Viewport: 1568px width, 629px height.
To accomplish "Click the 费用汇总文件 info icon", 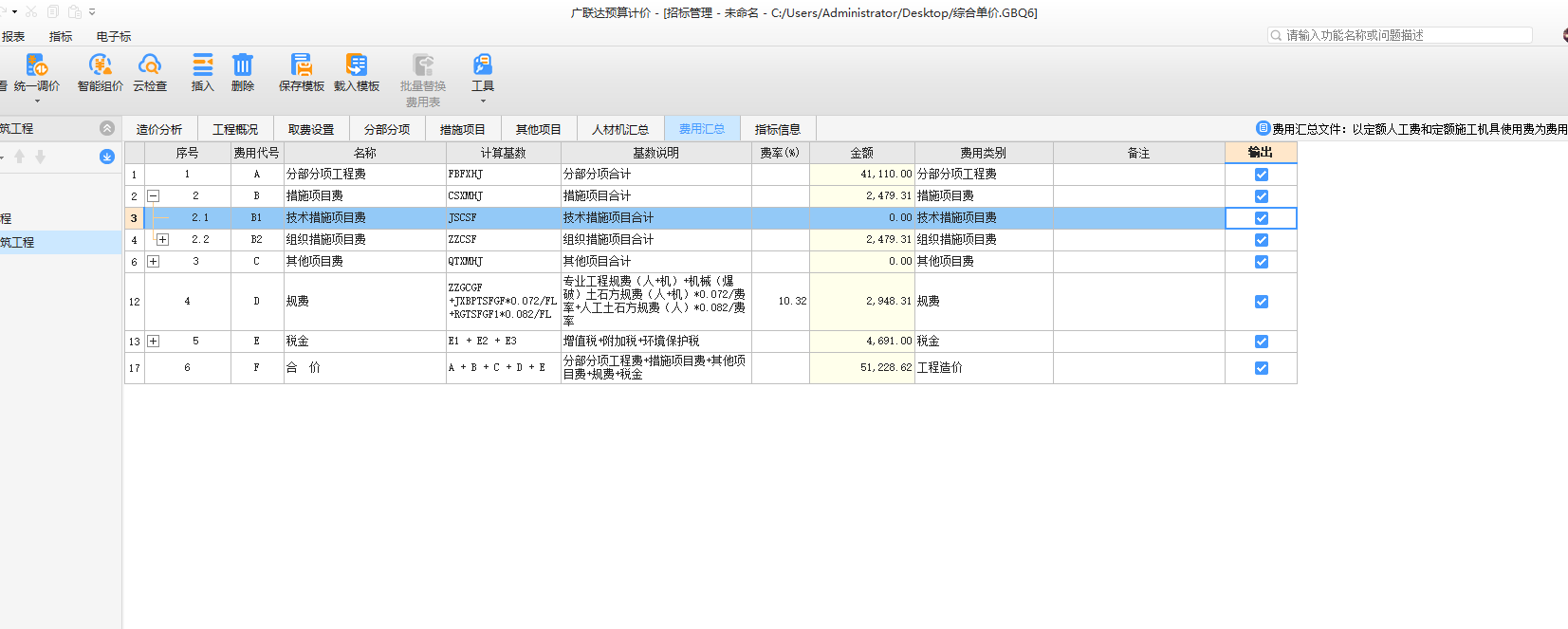I will [x=1263, y=128].
